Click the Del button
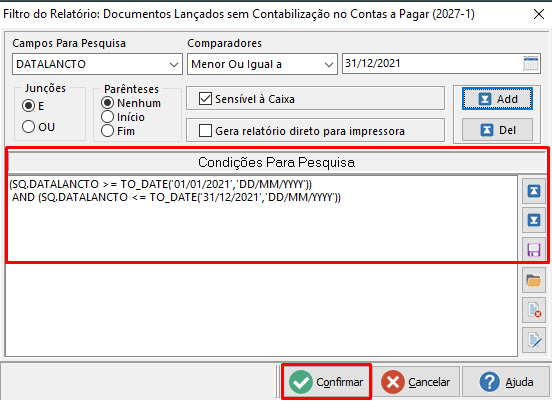This screenshot has height=401, width=552. tap(497, 130)
